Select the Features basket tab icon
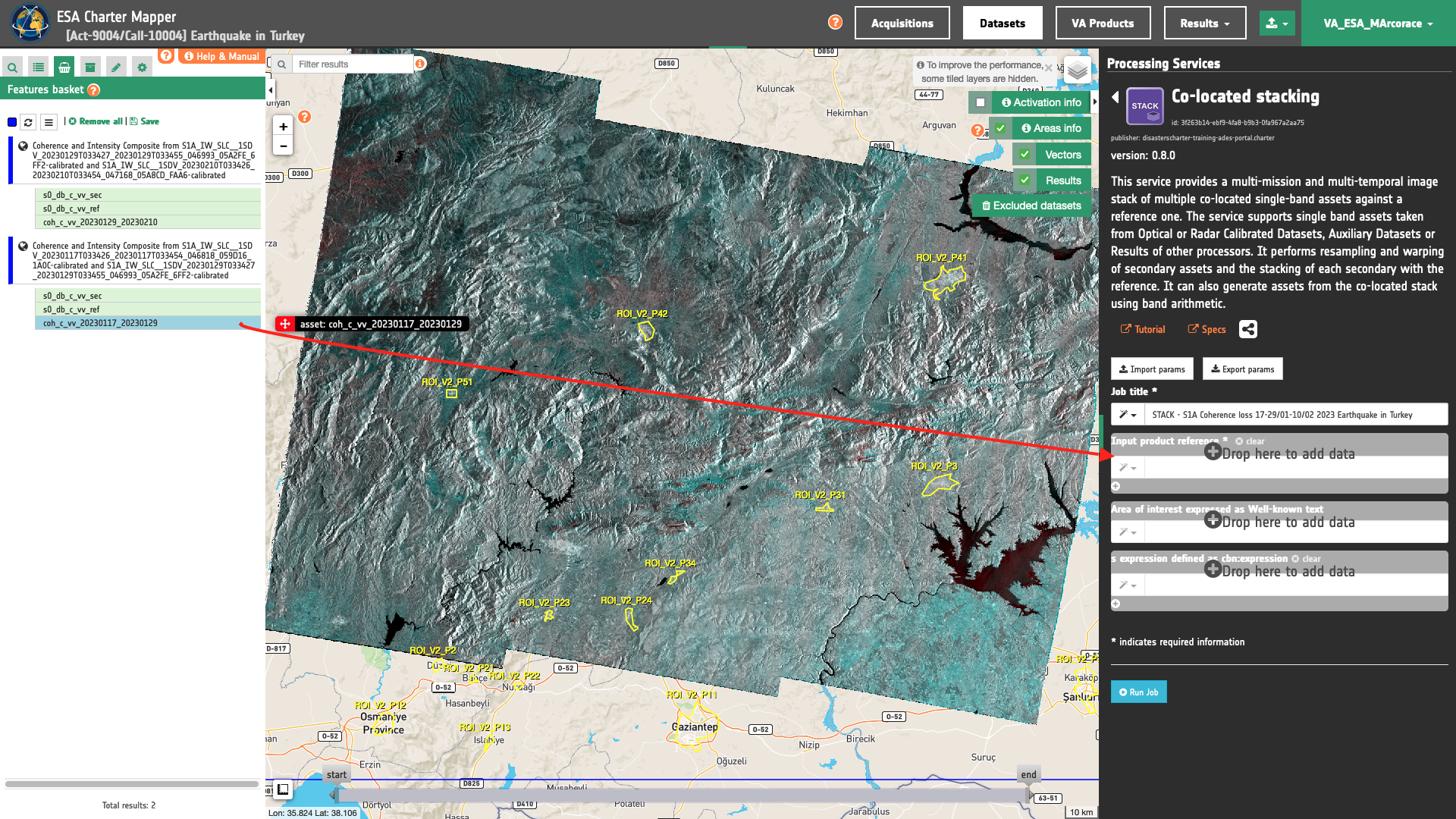This screenshot has height=819, width=1456. (64, 67)
